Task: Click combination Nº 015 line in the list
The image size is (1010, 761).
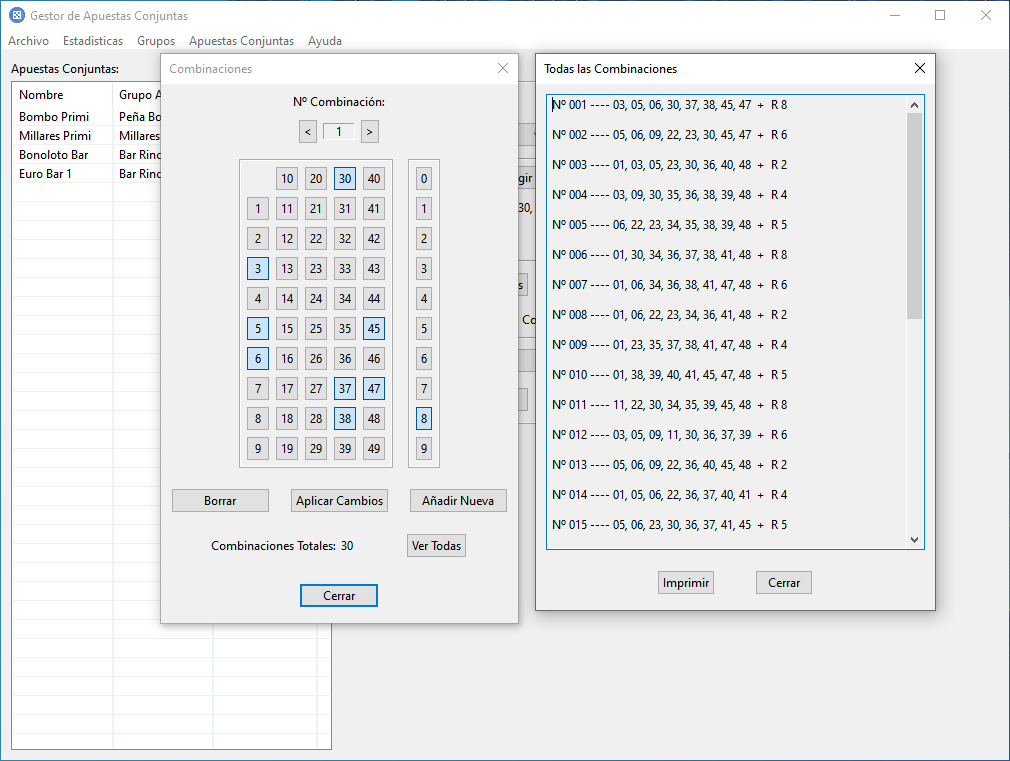Action: (x=669, y=525)
